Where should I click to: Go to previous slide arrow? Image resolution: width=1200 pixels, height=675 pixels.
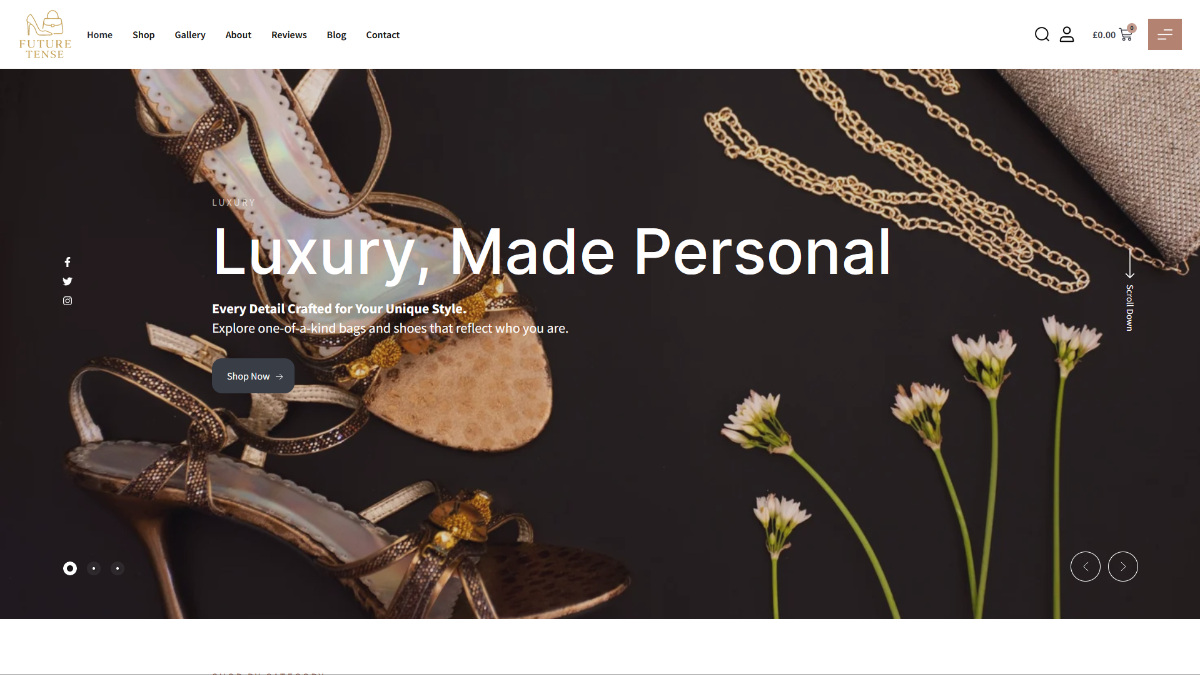click(x=1086, y=566)
